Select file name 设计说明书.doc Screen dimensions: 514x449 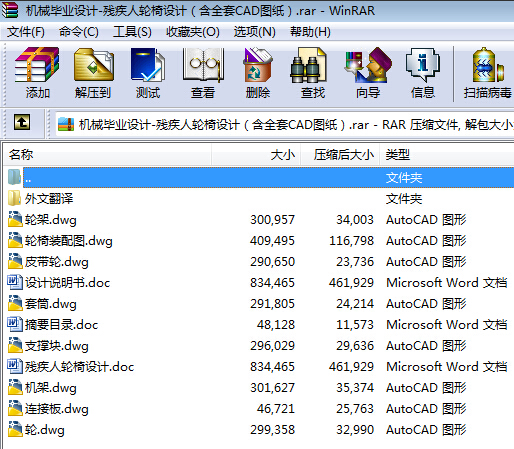pos(67,283)
